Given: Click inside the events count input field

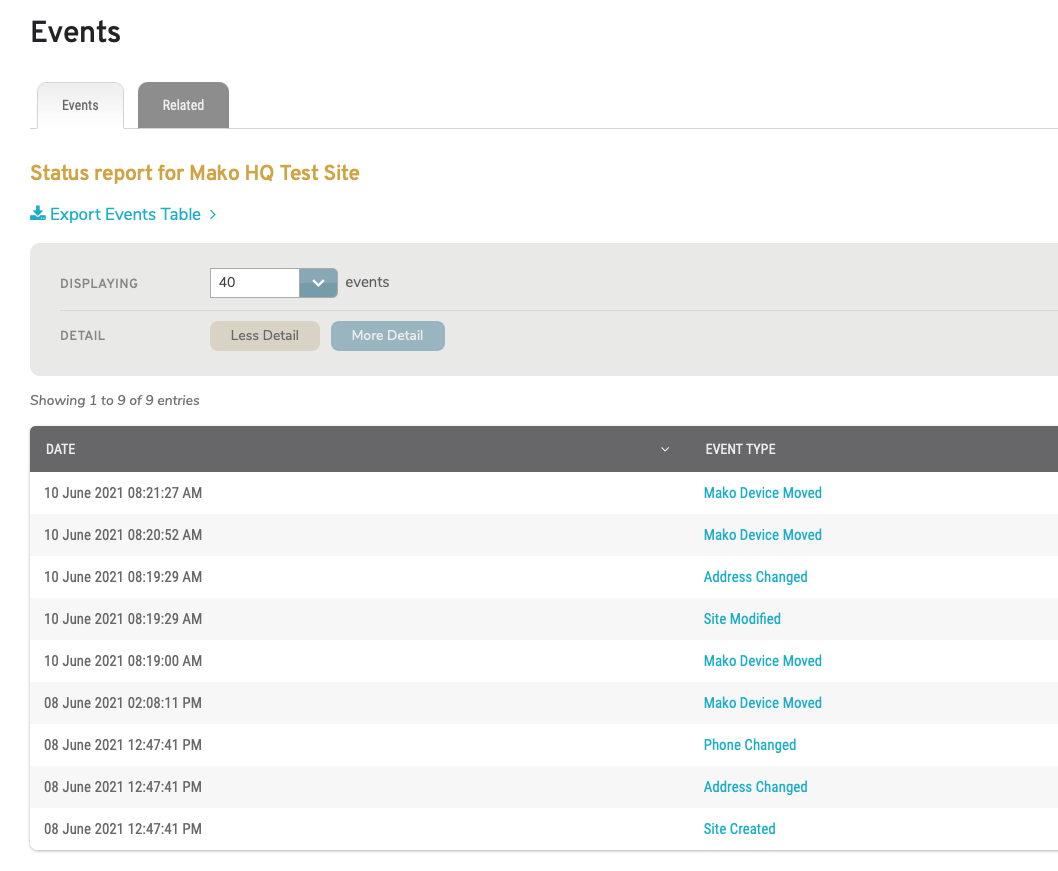Looking at the screenshot, I should coord(254,283).
